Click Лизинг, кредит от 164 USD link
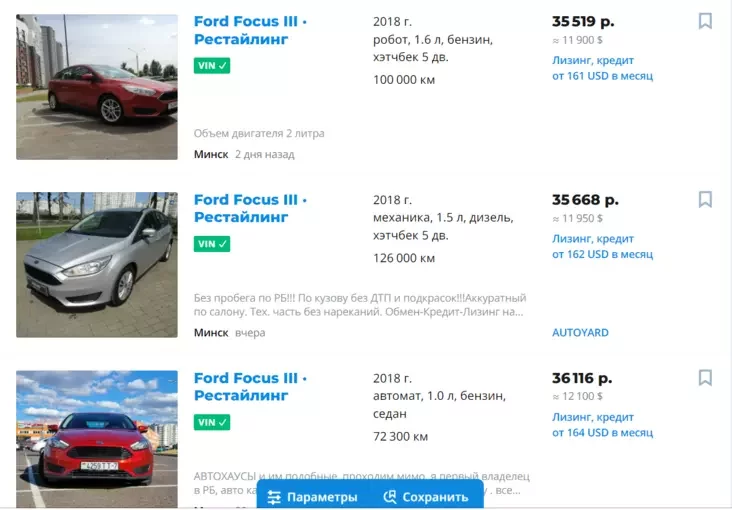732x510 pixels. tap(602, 425)
